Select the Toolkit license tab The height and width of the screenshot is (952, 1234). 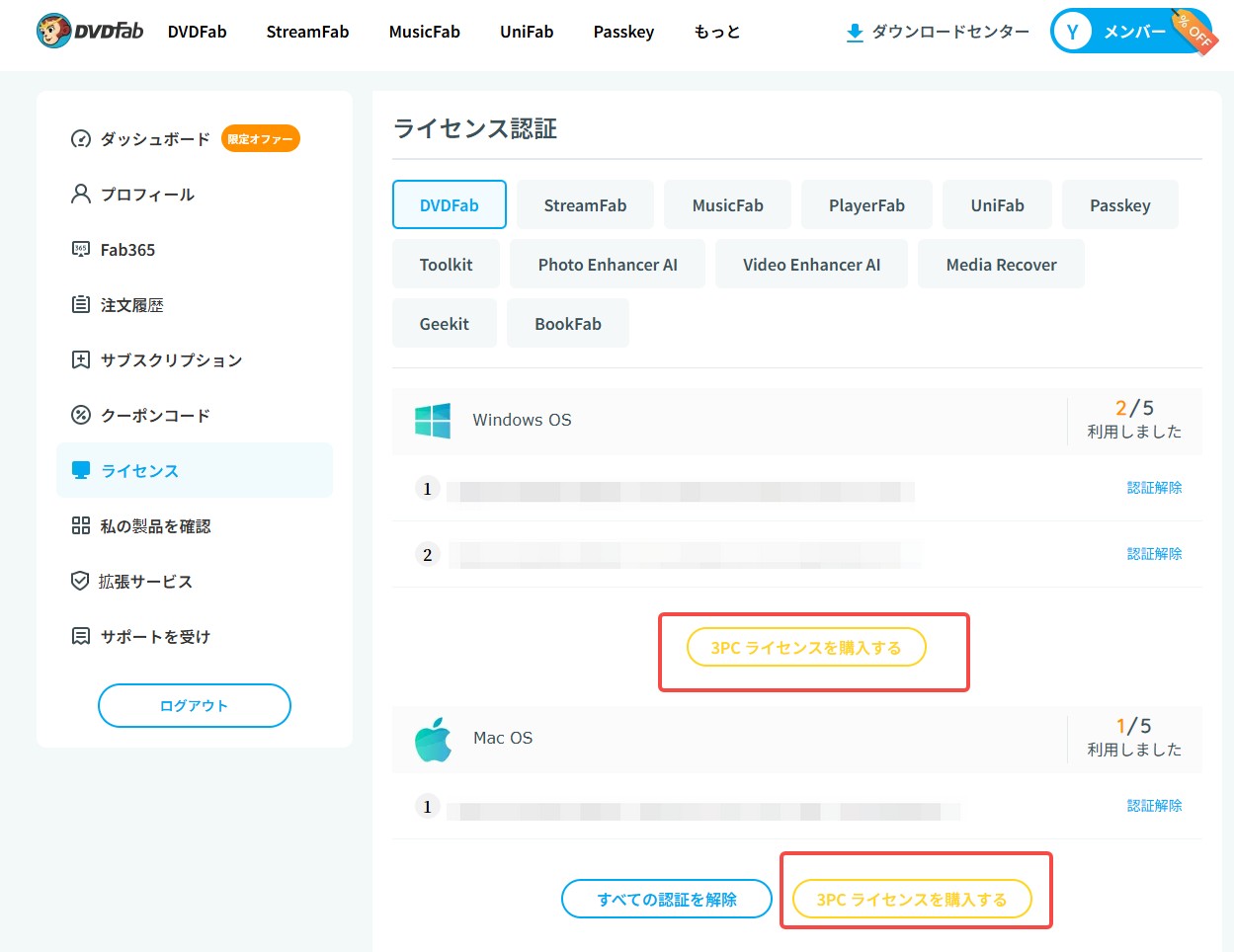(447, 265)
